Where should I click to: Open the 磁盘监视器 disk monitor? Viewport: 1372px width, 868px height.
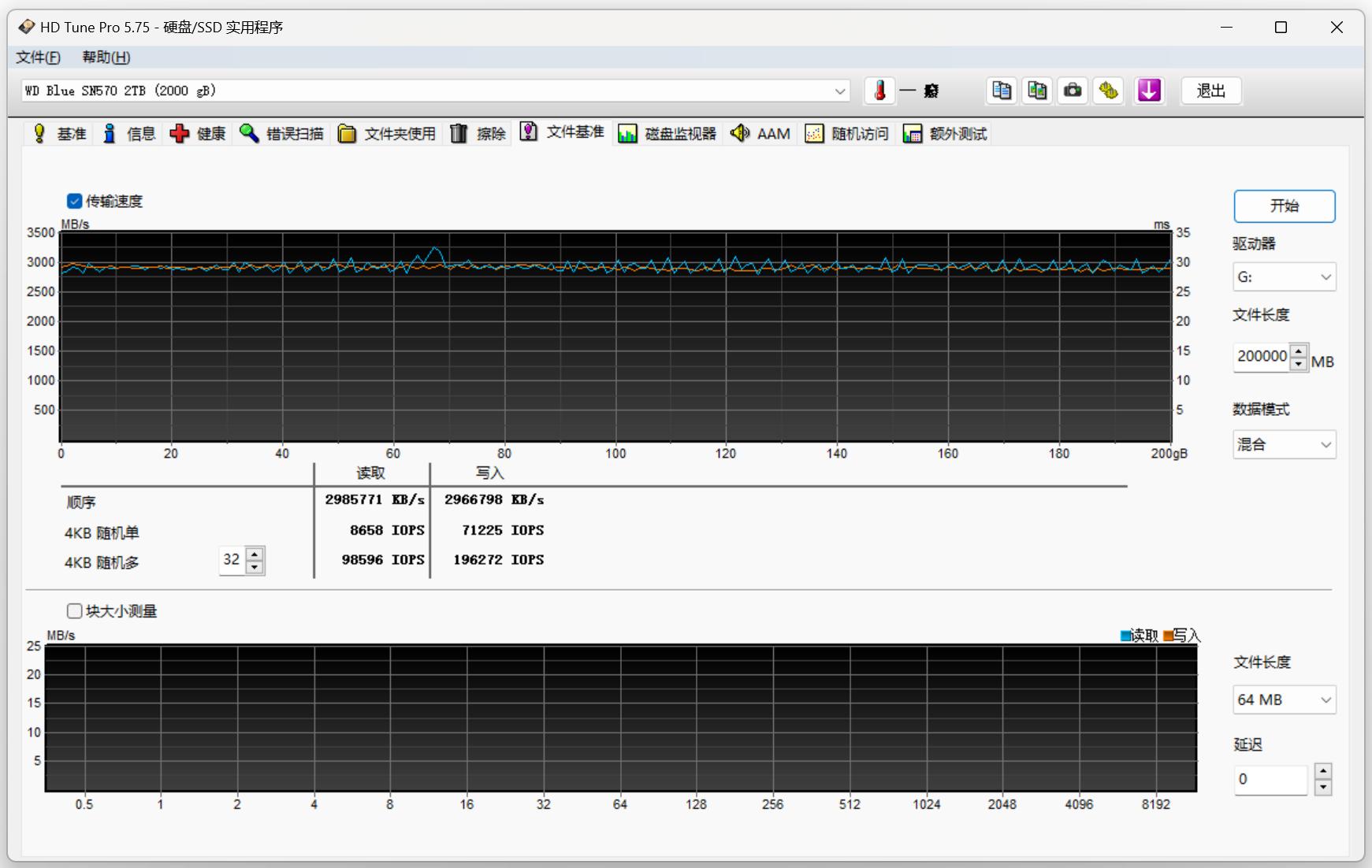[678, 133]
